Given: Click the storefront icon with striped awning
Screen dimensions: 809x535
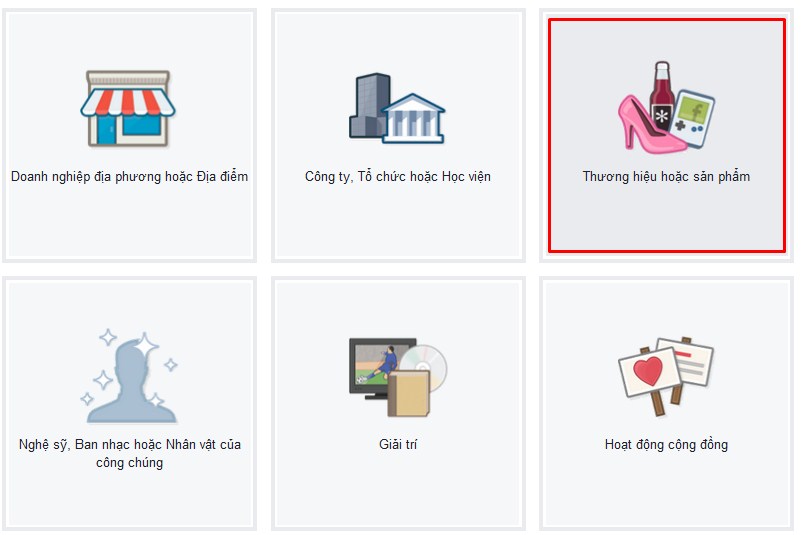Looking at the screenshot, I should point(128,109).
